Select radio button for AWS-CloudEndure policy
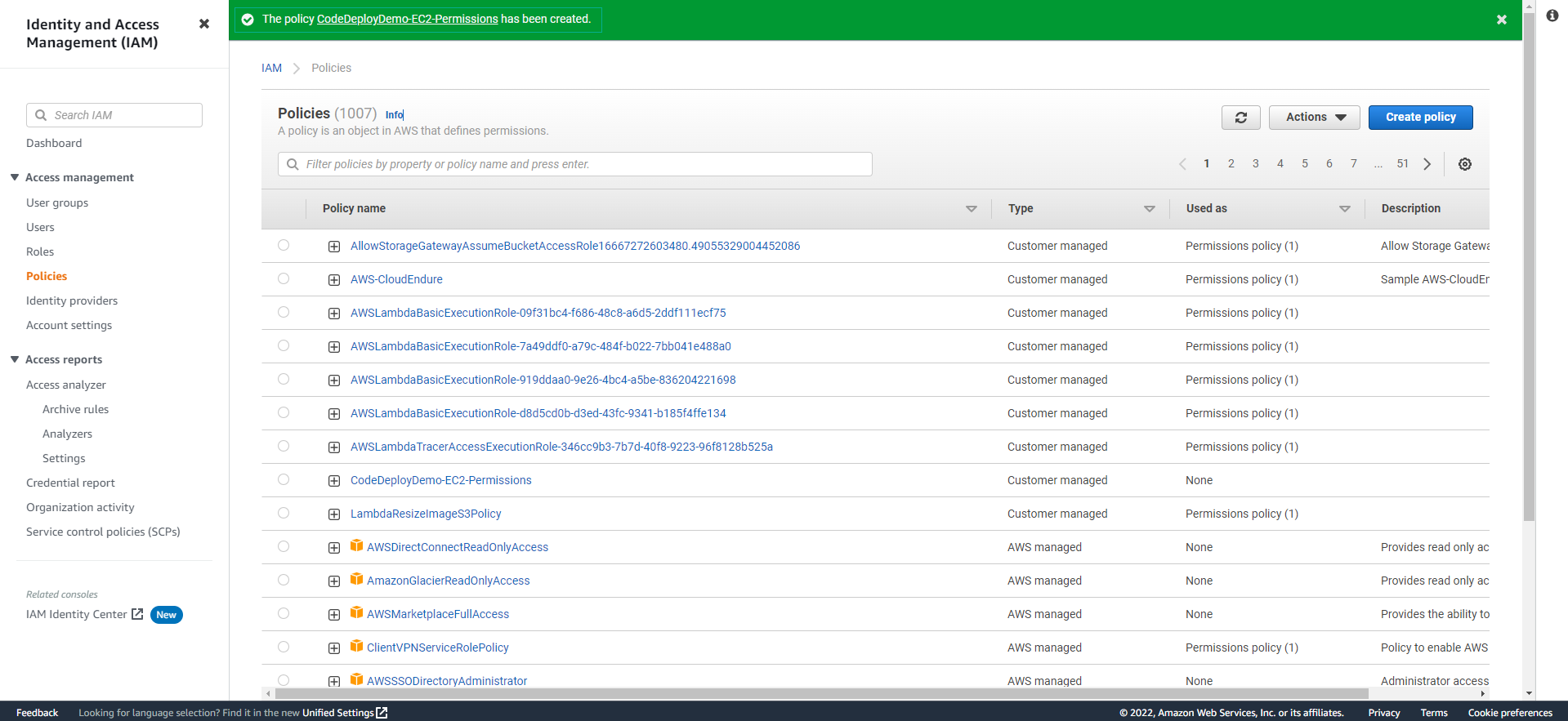Viewport: 1568px width, 721px height. coord(284,278)
